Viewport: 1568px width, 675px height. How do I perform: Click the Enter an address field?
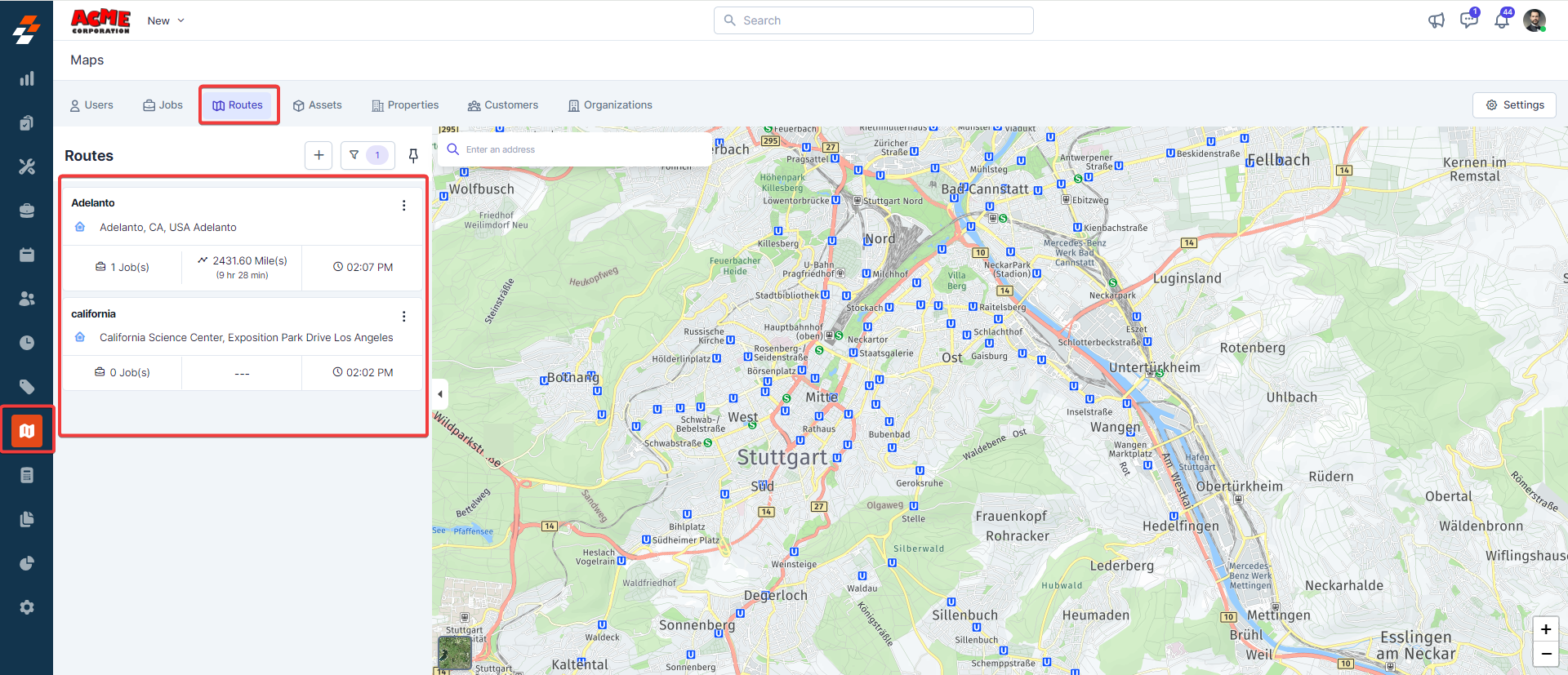(580, 149)
